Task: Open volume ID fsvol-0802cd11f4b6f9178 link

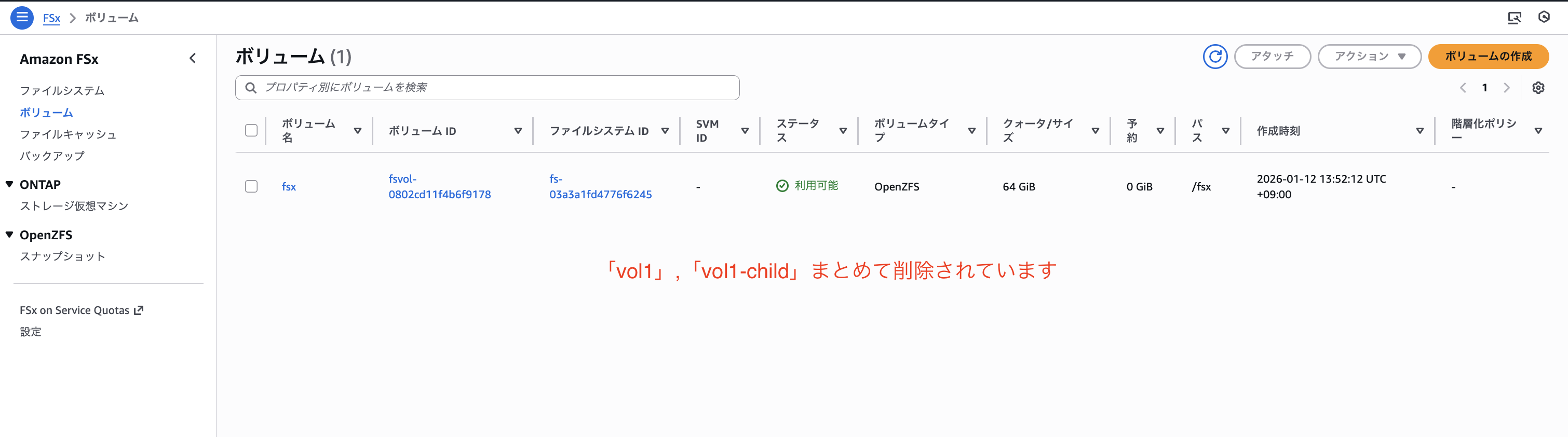Action: click(x=439, y=187)
